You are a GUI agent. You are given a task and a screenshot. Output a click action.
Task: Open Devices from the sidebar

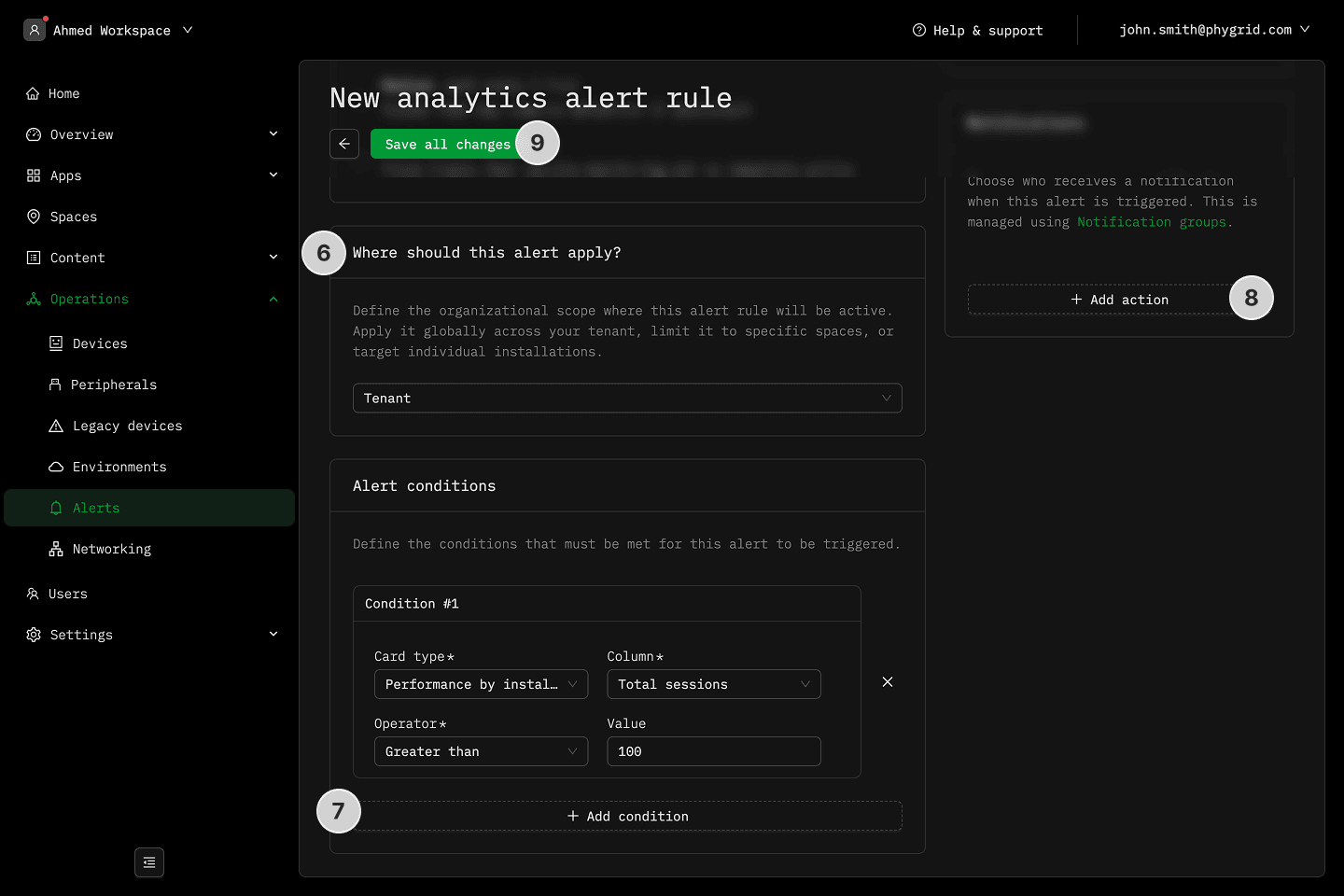coord(100,343)
